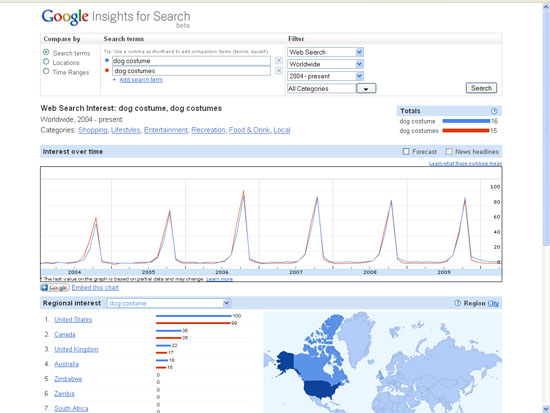Image resolution: width=550 pixels, height=413 pixels.
Task: Enable the Forecast checkbox
Action: point(406,152)
